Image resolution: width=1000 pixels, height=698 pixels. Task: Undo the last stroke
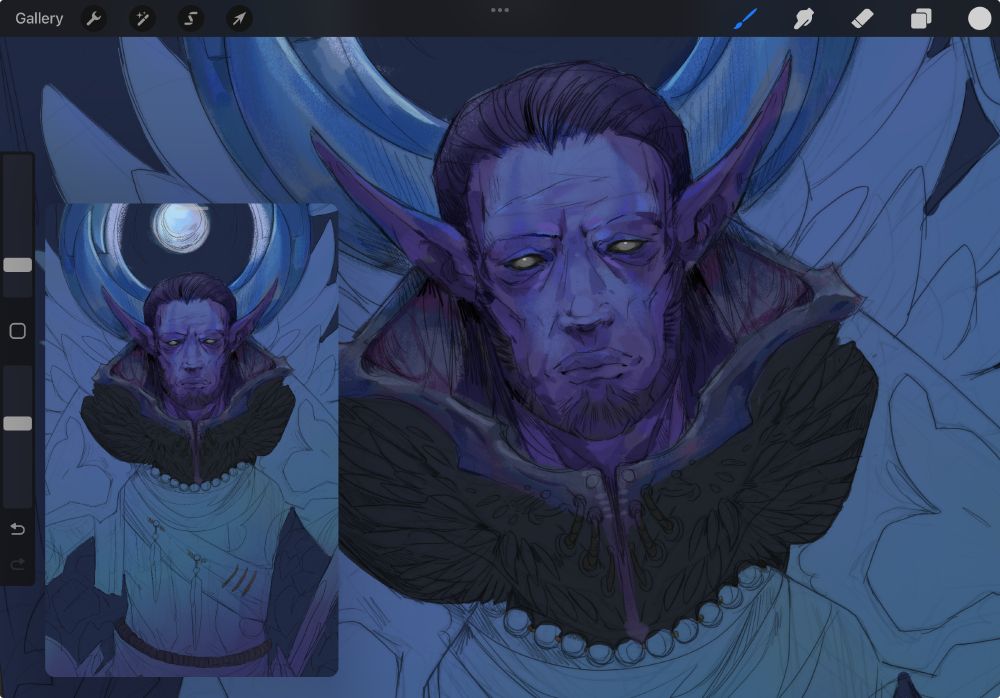tap(18, 529)
